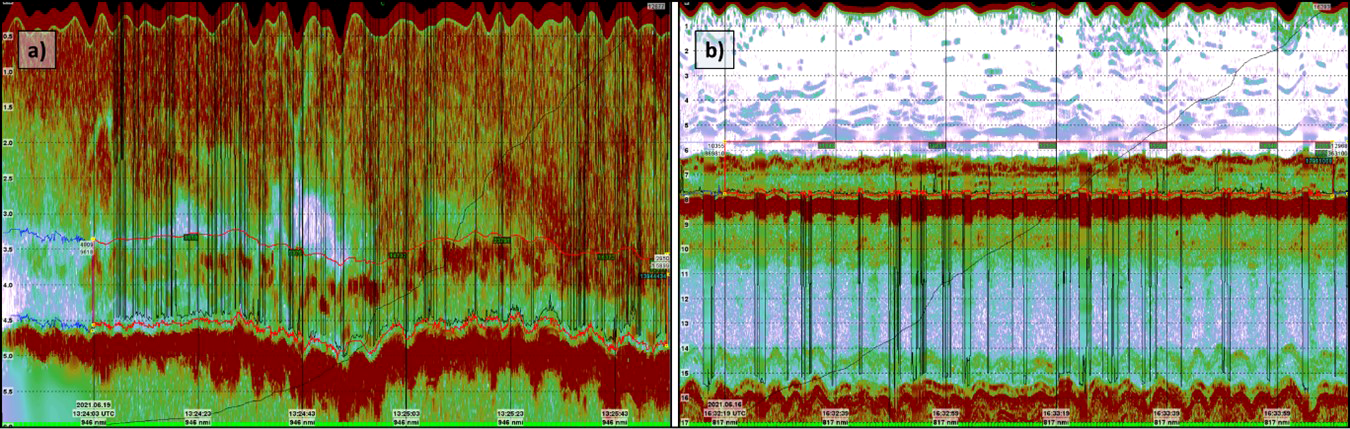
Task: Select the 13:24:03 UTC time marker
Action: [x=94, y=412]
